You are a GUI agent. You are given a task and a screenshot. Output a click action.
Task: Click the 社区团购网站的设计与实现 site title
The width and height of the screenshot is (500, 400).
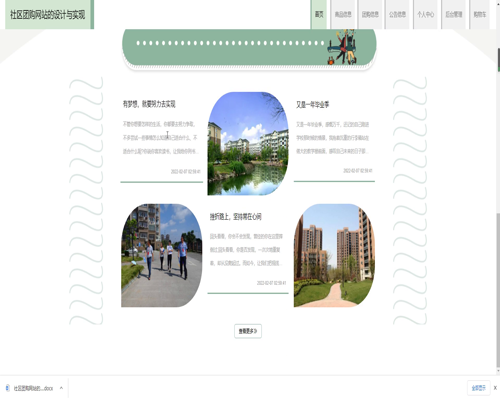pyautogui.click(x=48, y=14)
